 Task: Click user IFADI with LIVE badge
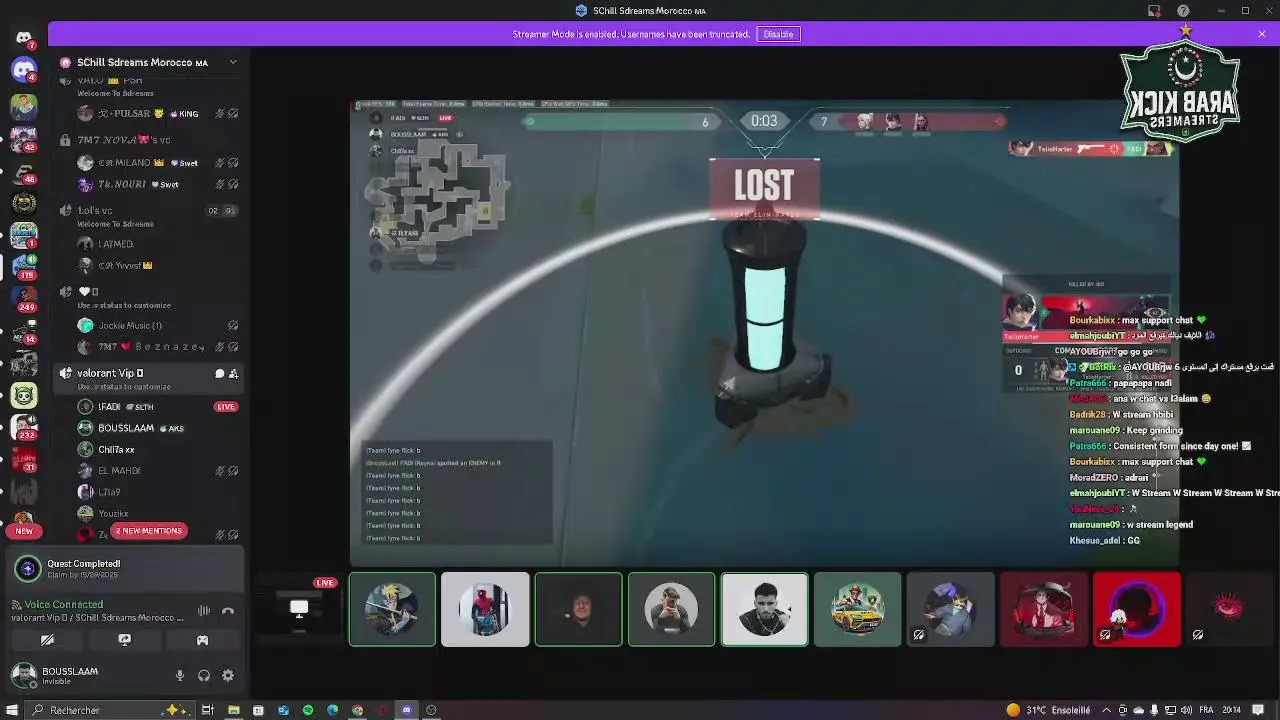coord(150,407)
